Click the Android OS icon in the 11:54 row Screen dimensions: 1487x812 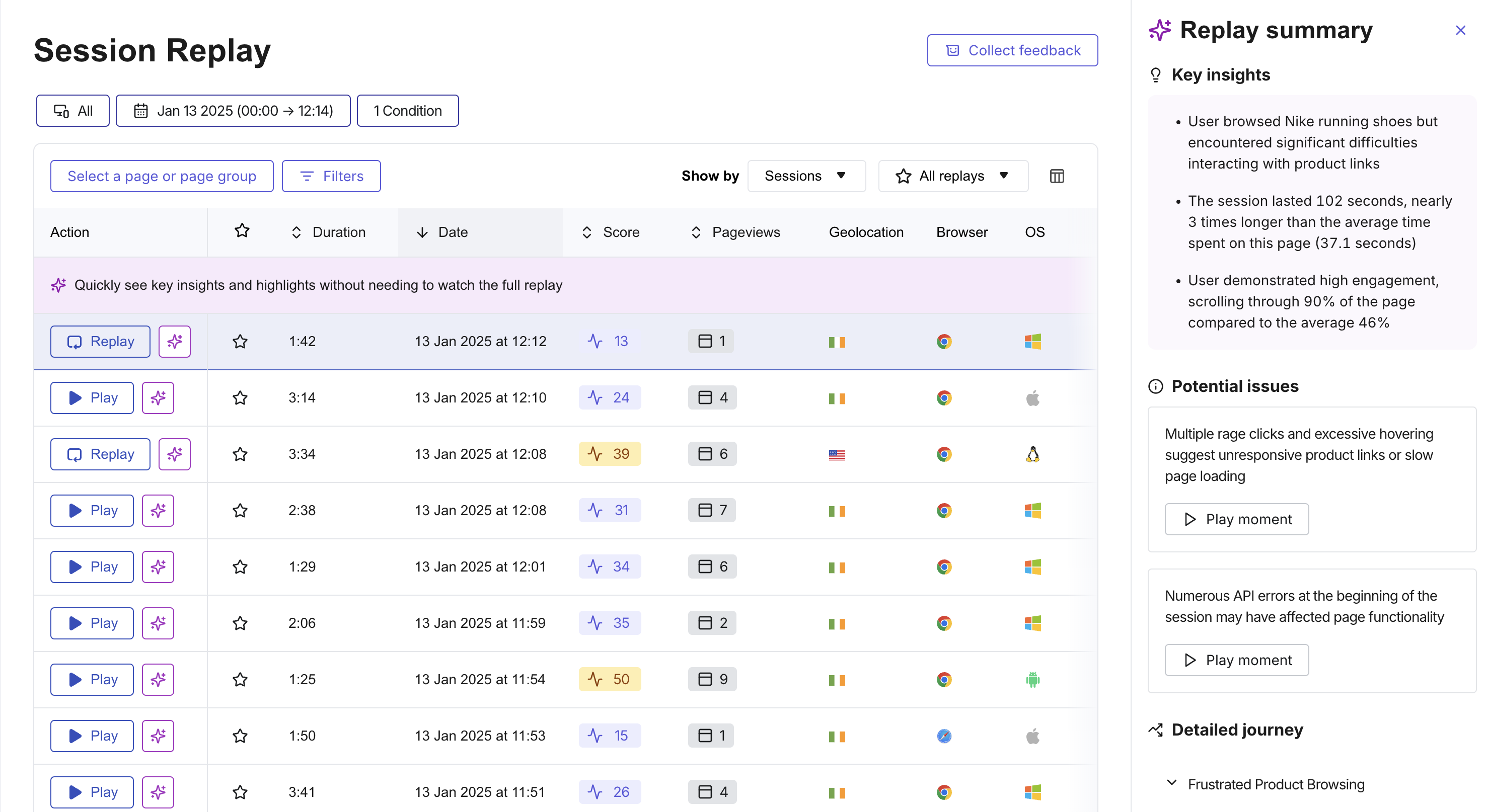point(1033,679)
